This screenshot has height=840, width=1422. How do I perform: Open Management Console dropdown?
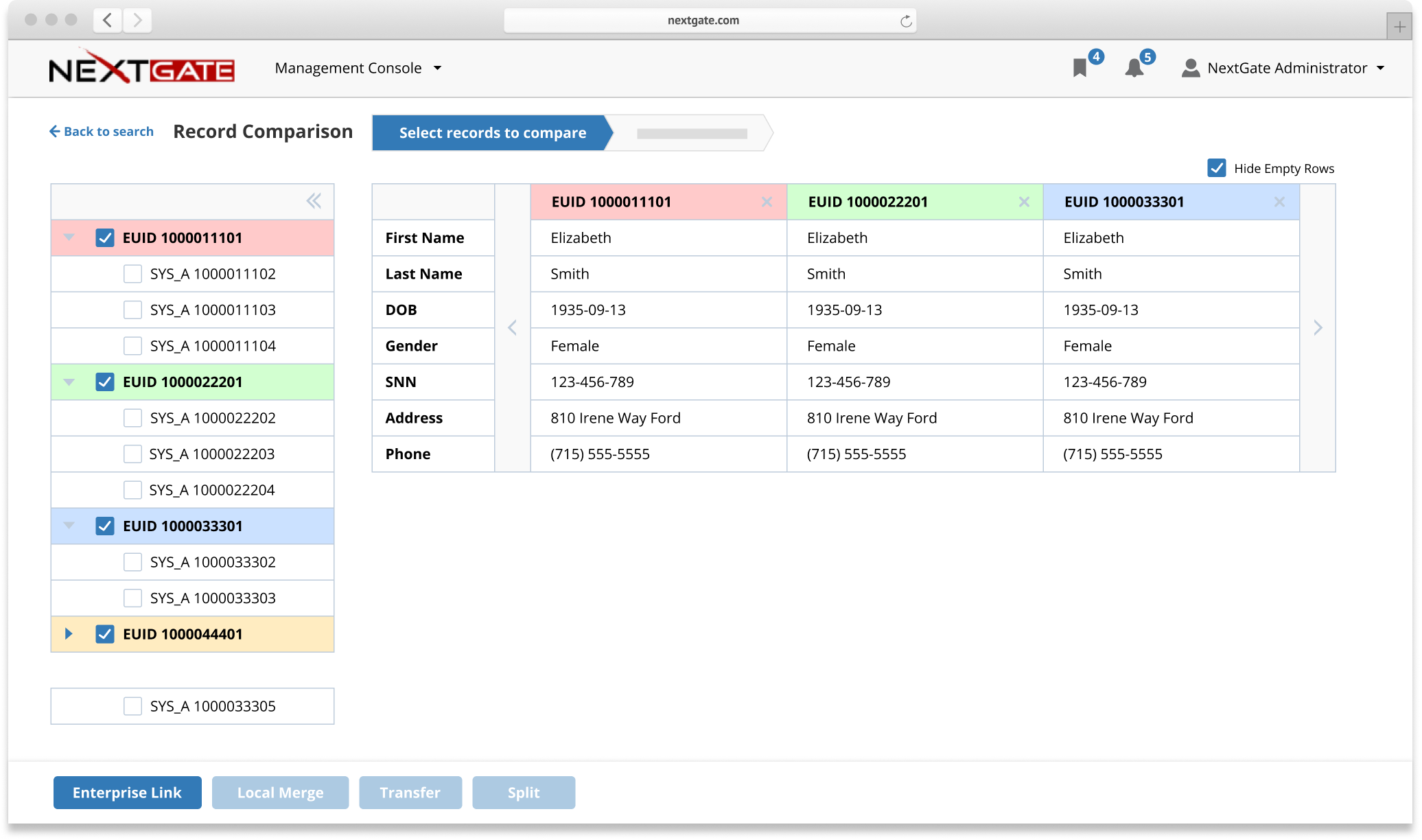(x=358, y=68)
